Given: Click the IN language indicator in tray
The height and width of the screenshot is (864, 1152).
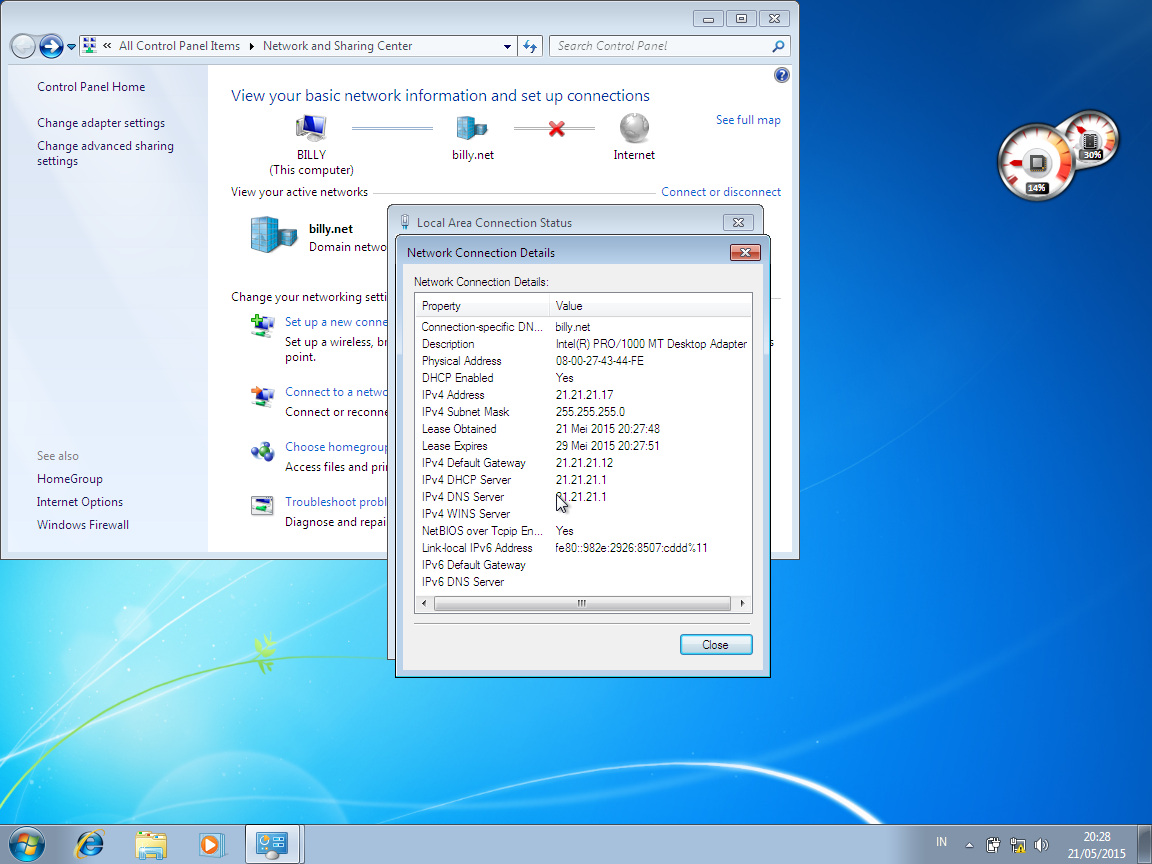Looking at the screenshot, I should coord(941,842).
